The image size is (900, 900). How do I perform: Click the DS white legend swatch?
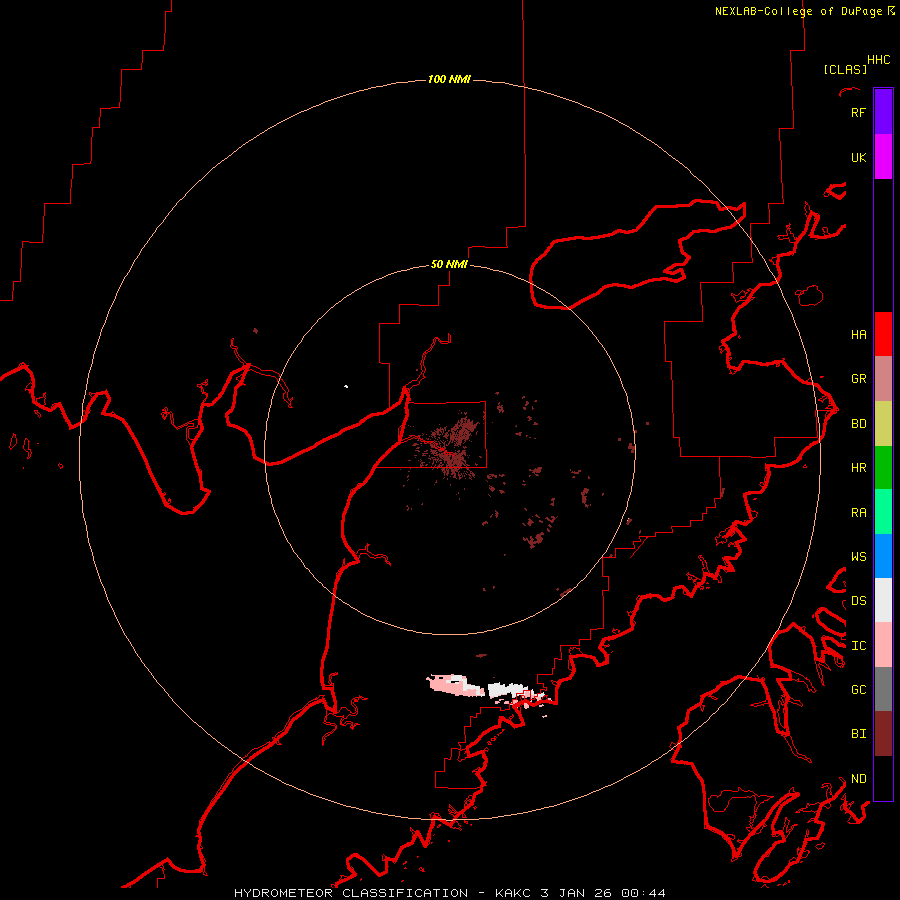[883, 600]
